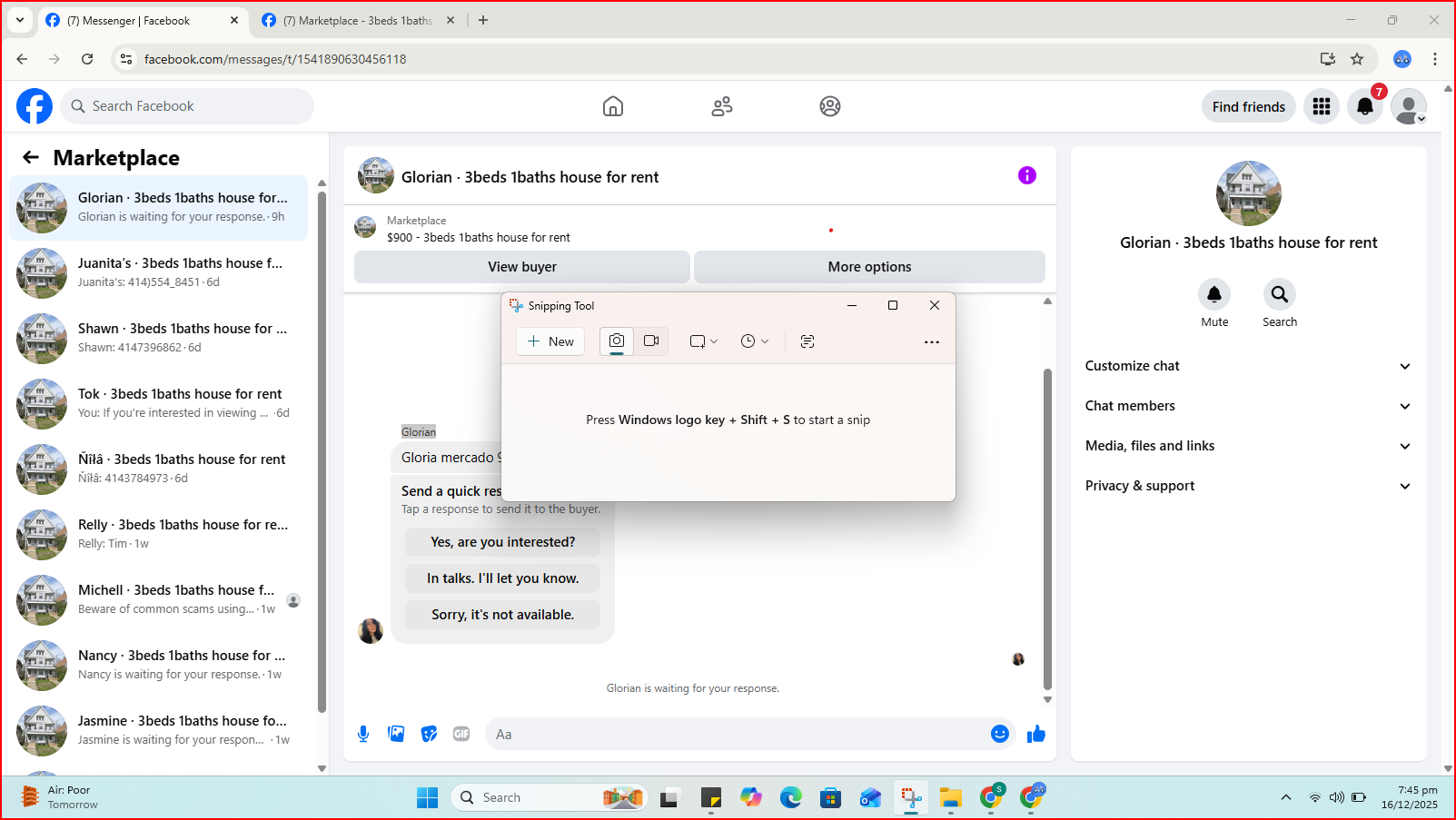Bookmark this page with star icon
1456x820 pixels.
coord(1357,59)
